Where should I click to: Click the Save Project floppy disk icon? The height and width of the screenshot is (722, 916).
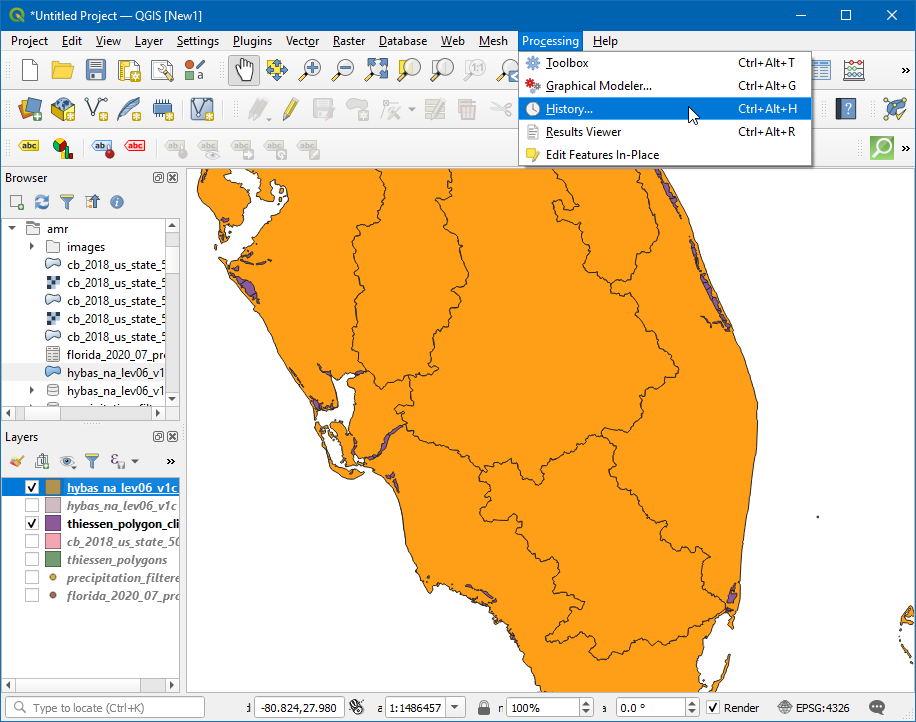(95, 70)
